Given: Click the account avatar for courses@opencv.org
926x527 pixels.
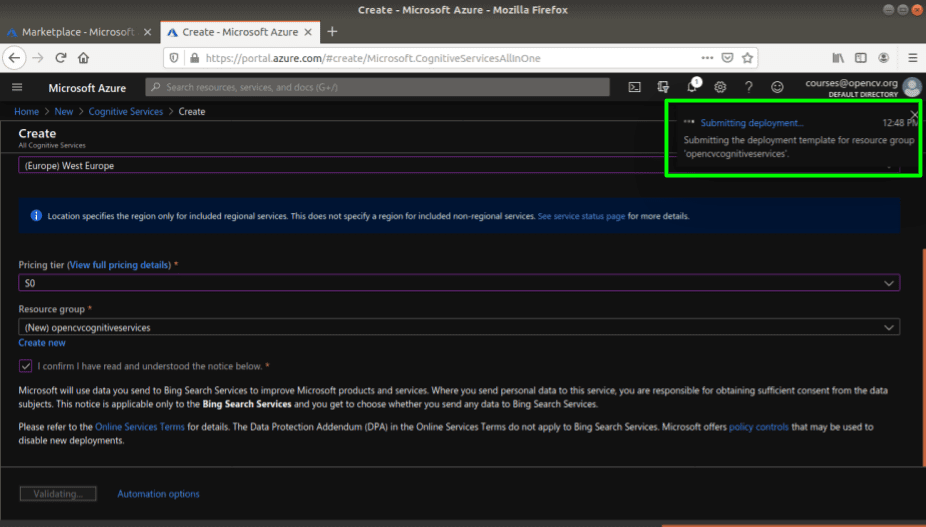Looking at the screenshot, I should (x=912, y=87).
